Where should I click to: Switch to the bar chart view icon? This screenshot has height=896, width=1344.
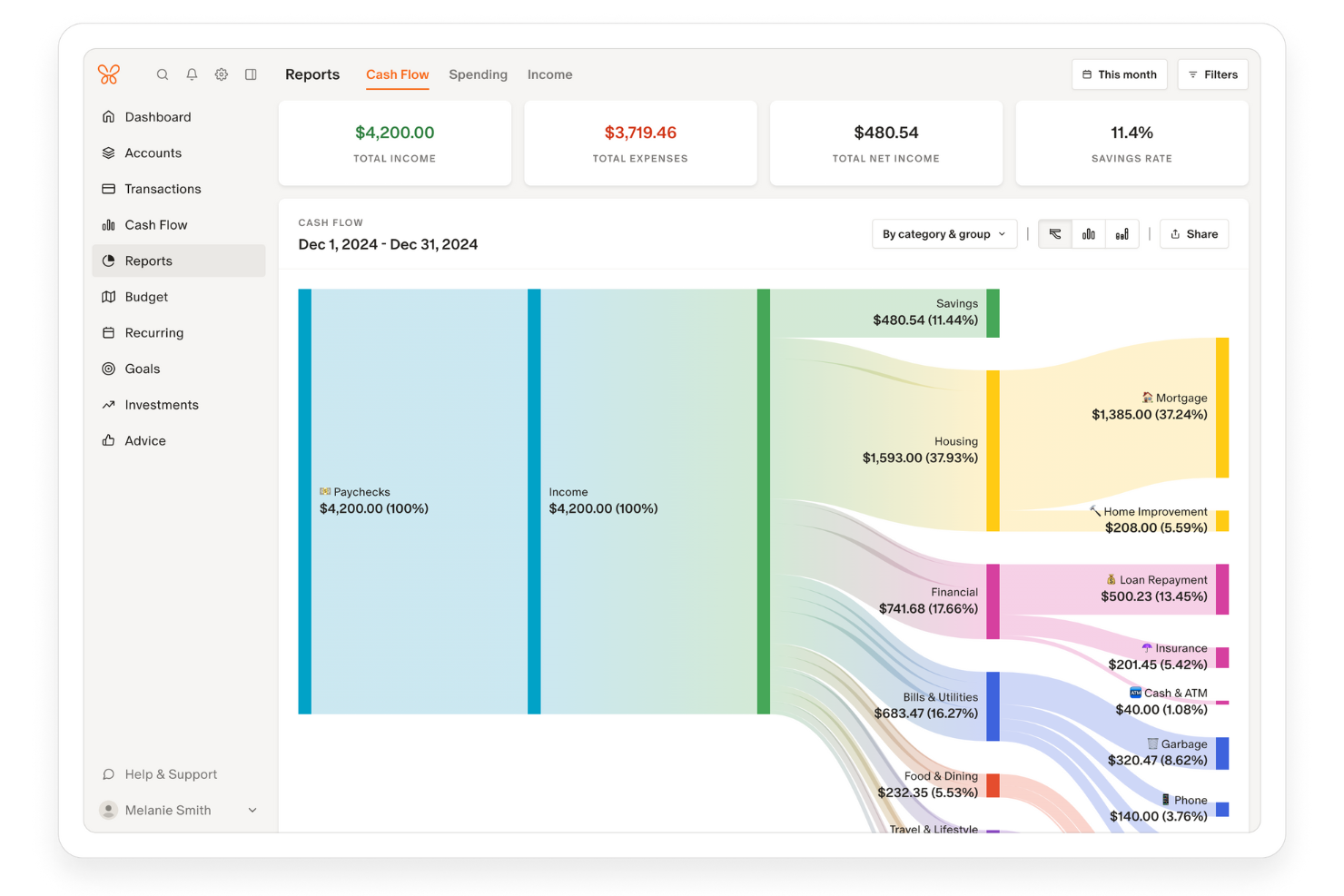pyautogui.click(x=1088, y=233)
